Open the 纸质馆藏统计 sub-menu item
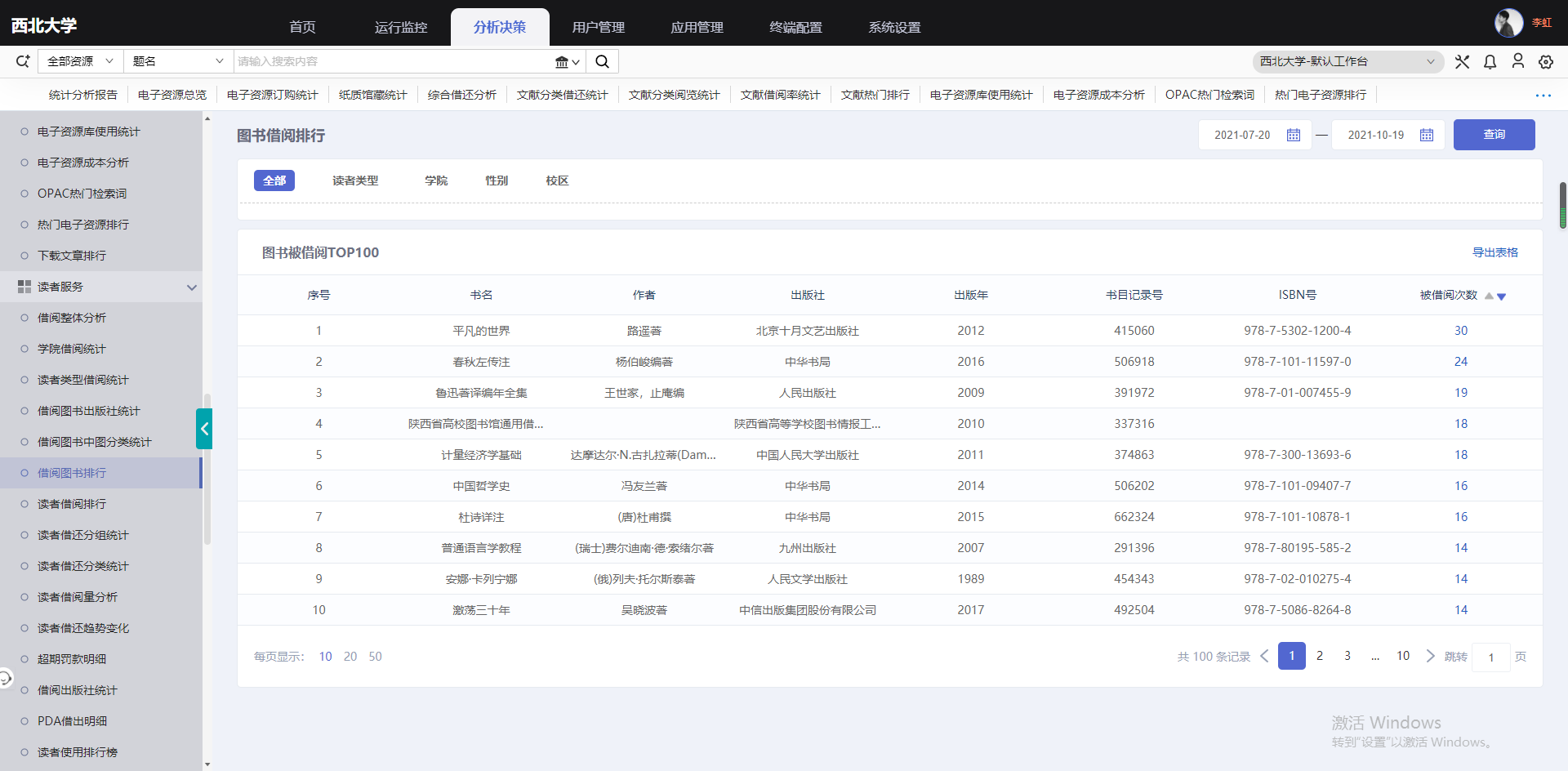 click(x=372, y=95)
